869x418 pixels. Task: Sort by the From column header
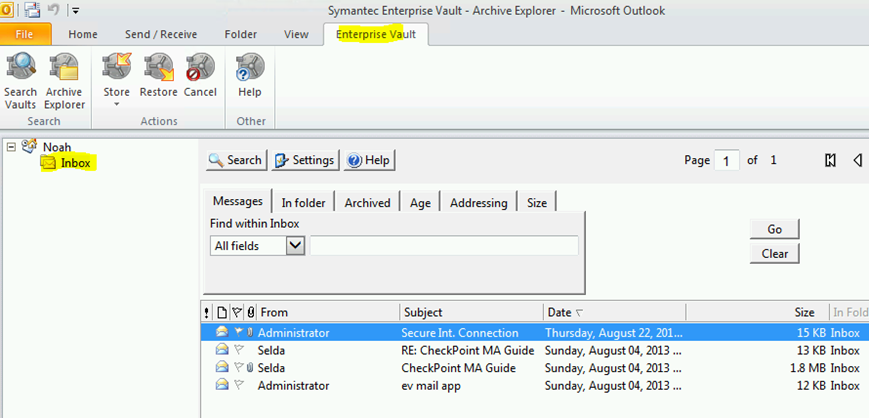coord(328,313)
